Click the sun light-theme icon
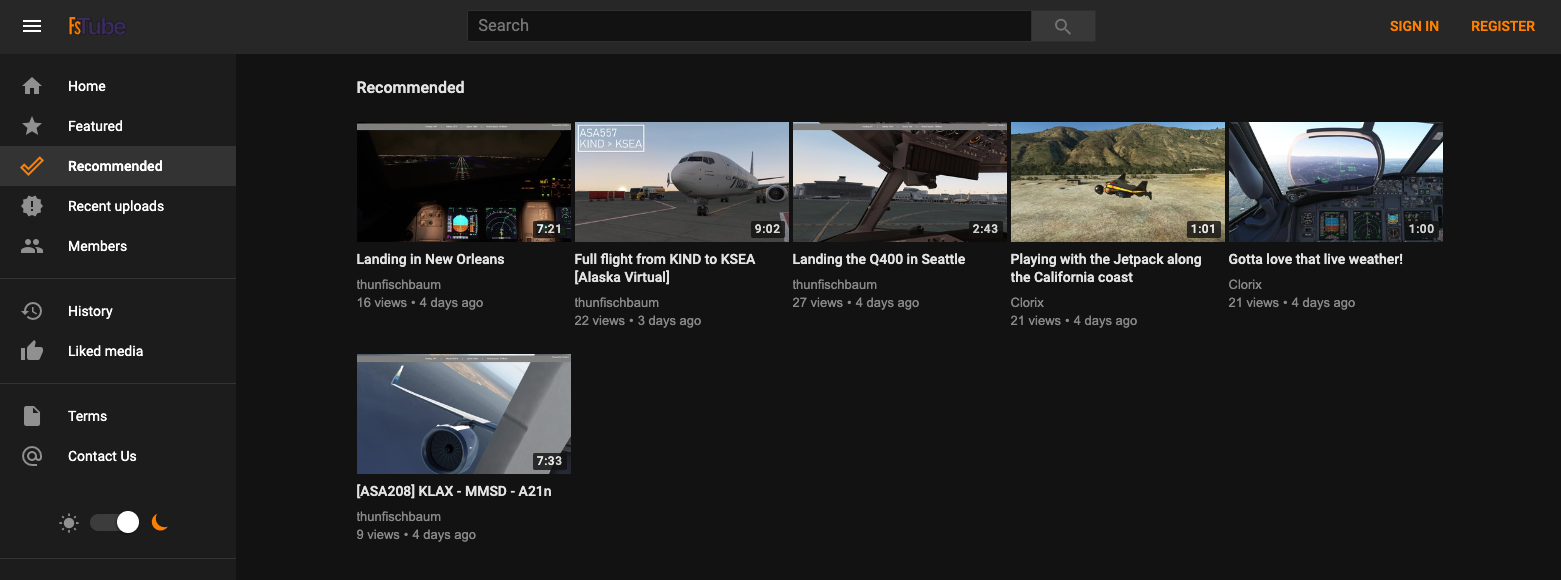Image resolution: width=1561 pixels, height=580 pixels. (x=69, y=522)
